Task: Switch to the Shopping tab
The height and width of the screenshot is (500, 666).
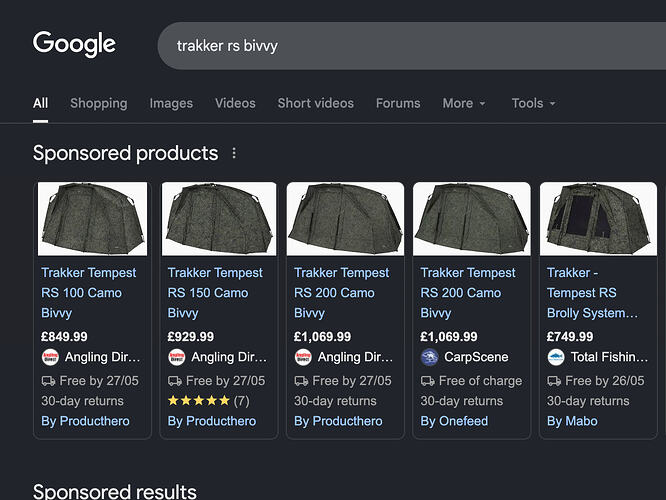Action: coord(99,103)
